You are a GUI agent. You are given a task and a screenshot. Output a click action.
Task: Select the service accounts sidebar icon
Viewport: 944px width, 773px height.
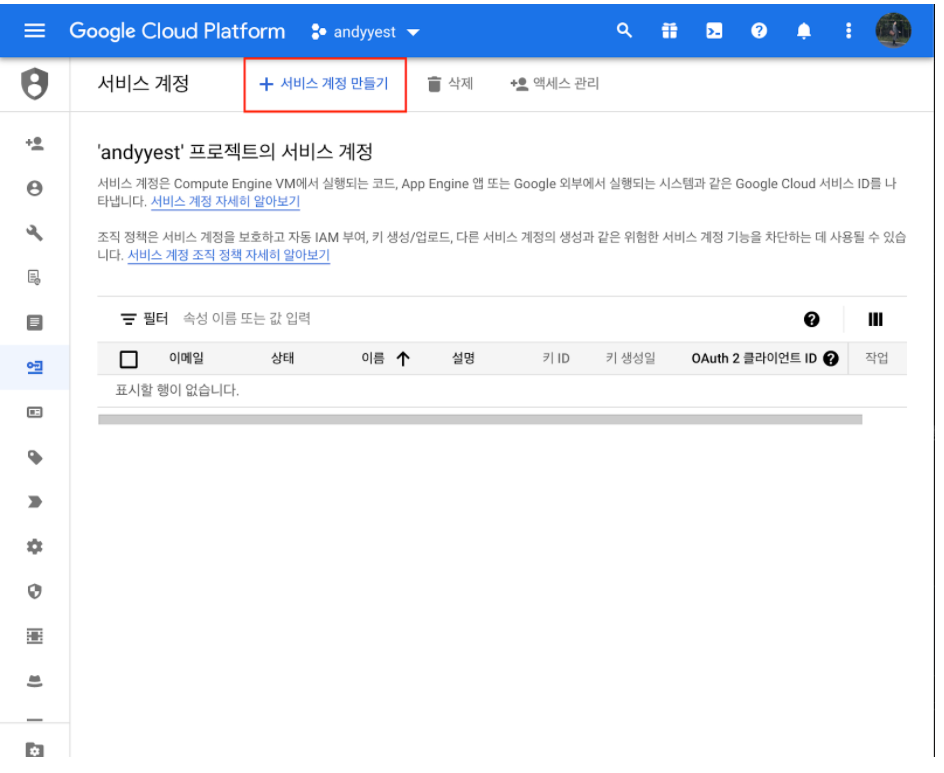pyautogui.click(x=35, y=367)
